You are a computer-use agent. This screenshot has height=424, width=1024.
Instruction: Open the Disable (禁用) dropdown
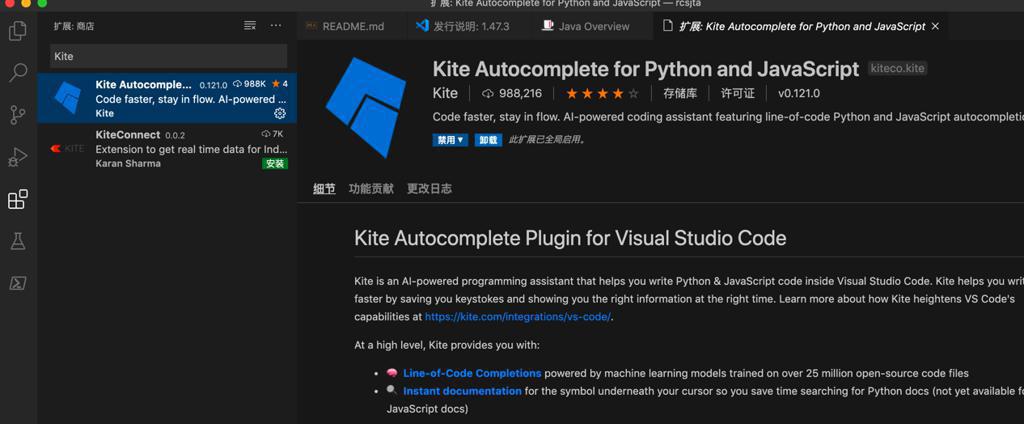point(450,140)
